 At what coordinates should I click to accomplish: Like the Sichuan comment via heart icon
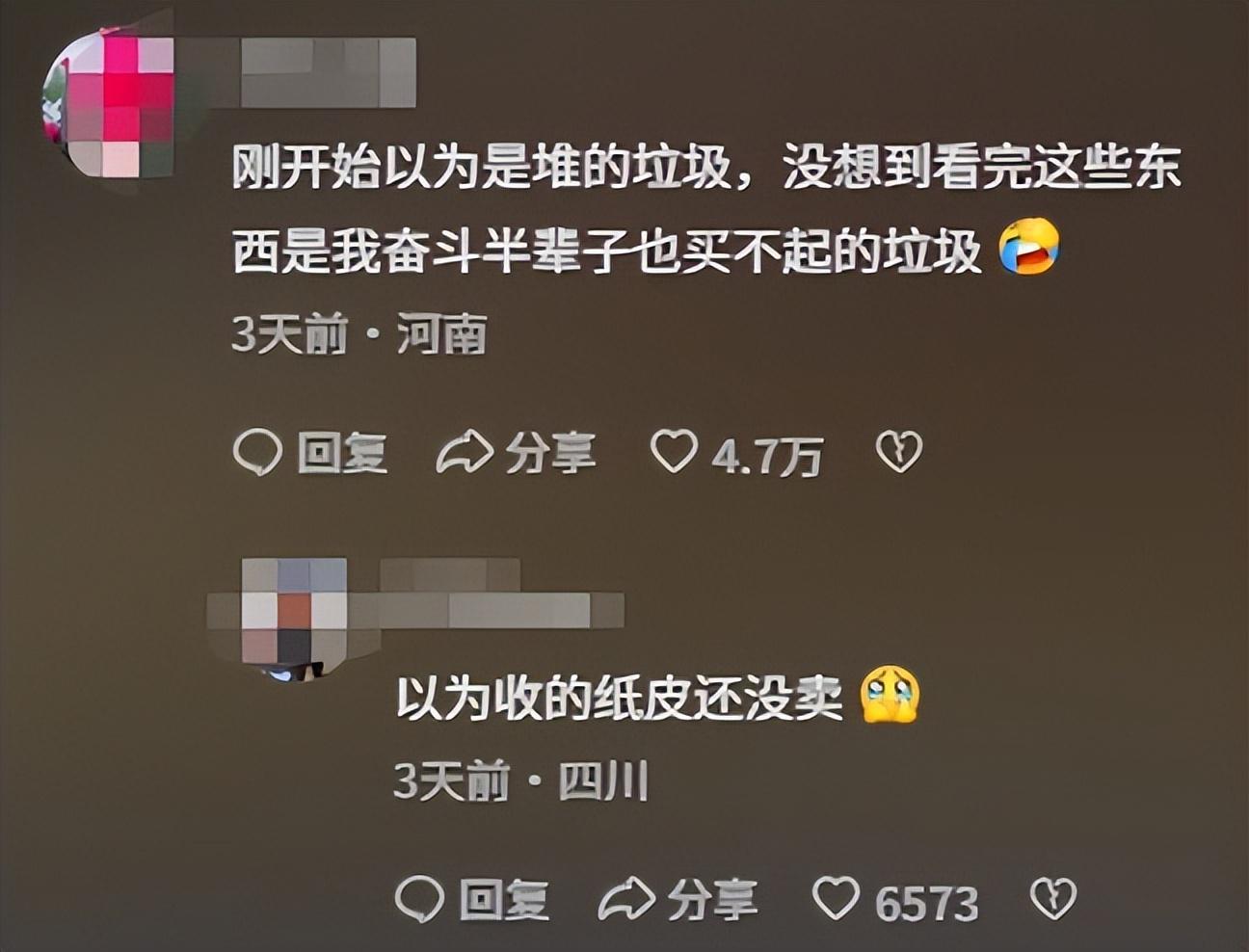pos(836,898)
